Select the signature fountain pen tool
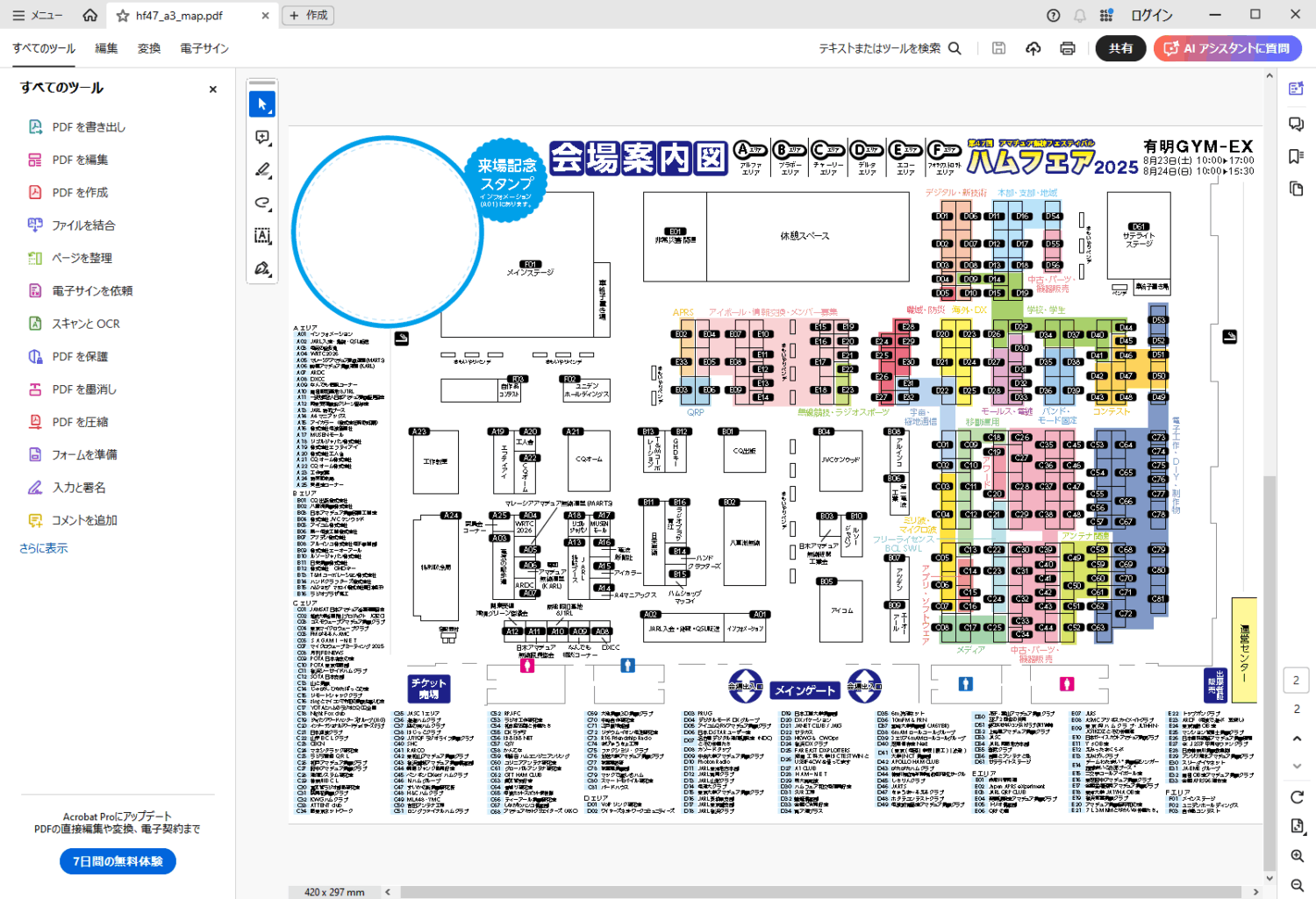Viewport: 1316px width, 899px height. coord(261,268)
